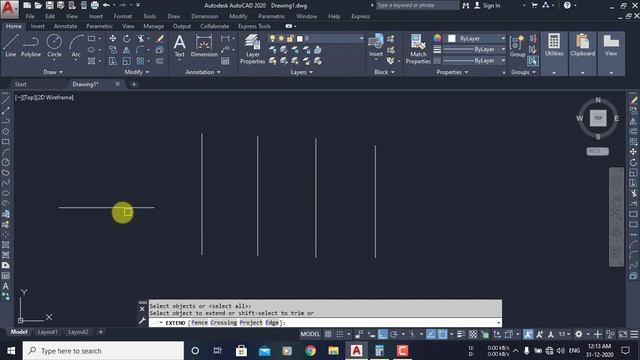Click the Project option in command line
The height and width of the screenshot is (360, 640).
tap(251, 322)
